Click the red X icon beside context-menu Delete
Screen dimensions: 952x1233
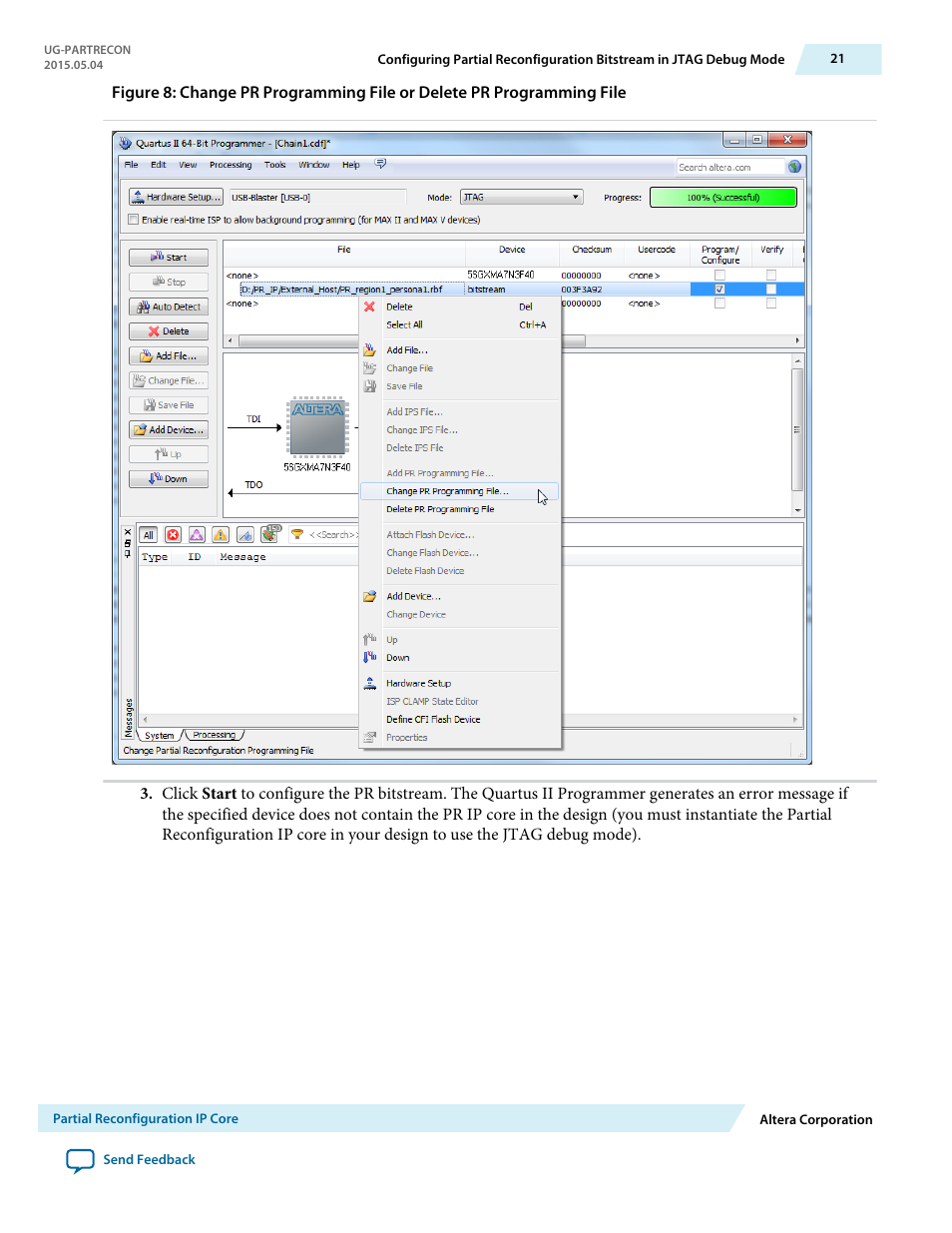point(369,307)
